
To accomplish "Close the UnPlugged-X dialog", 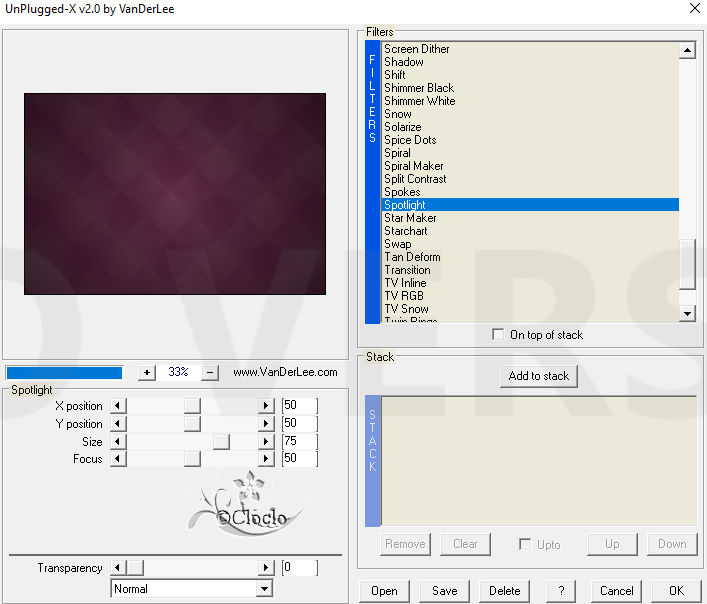I will pos(695,8).
